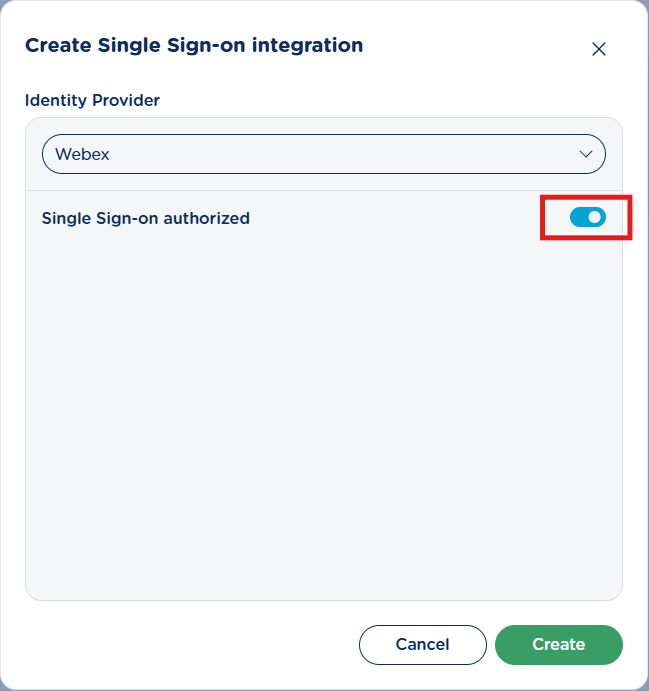Disable the Single Sign-on authorized toggle

588,217
